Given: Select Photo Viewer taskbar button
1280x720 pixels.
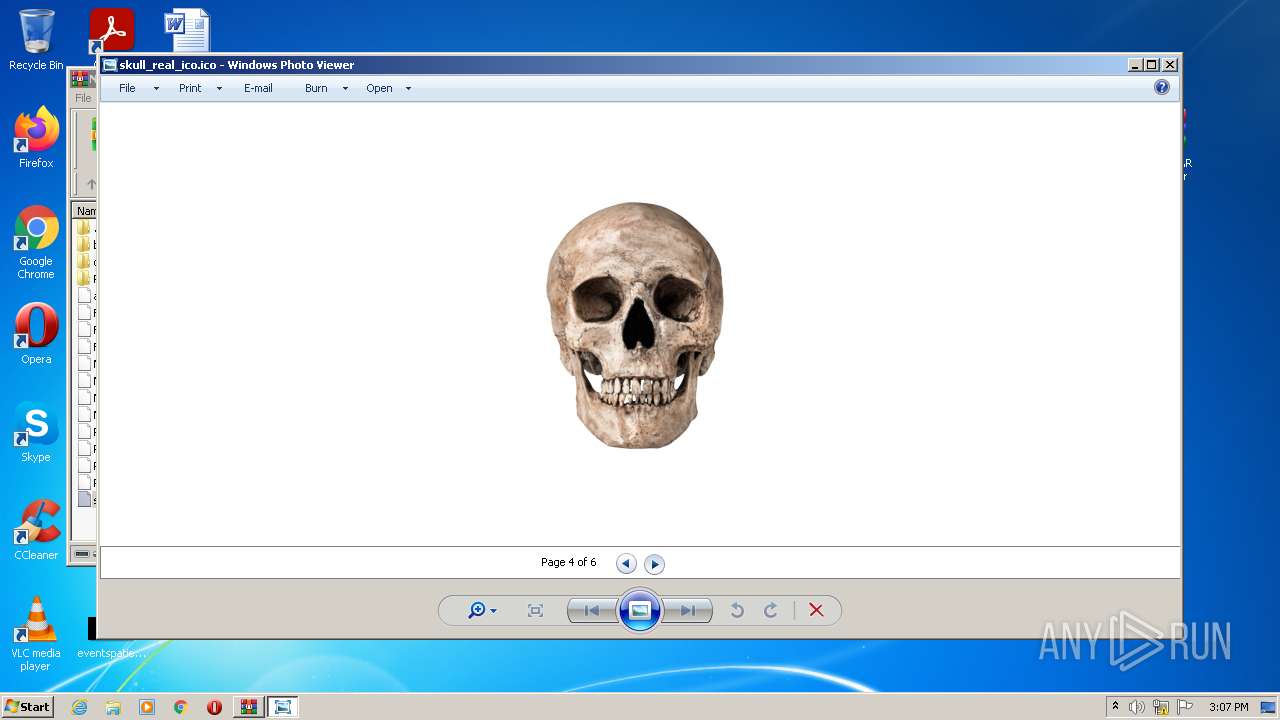Looking at the screenshot, I should click(x=283, y=707).
